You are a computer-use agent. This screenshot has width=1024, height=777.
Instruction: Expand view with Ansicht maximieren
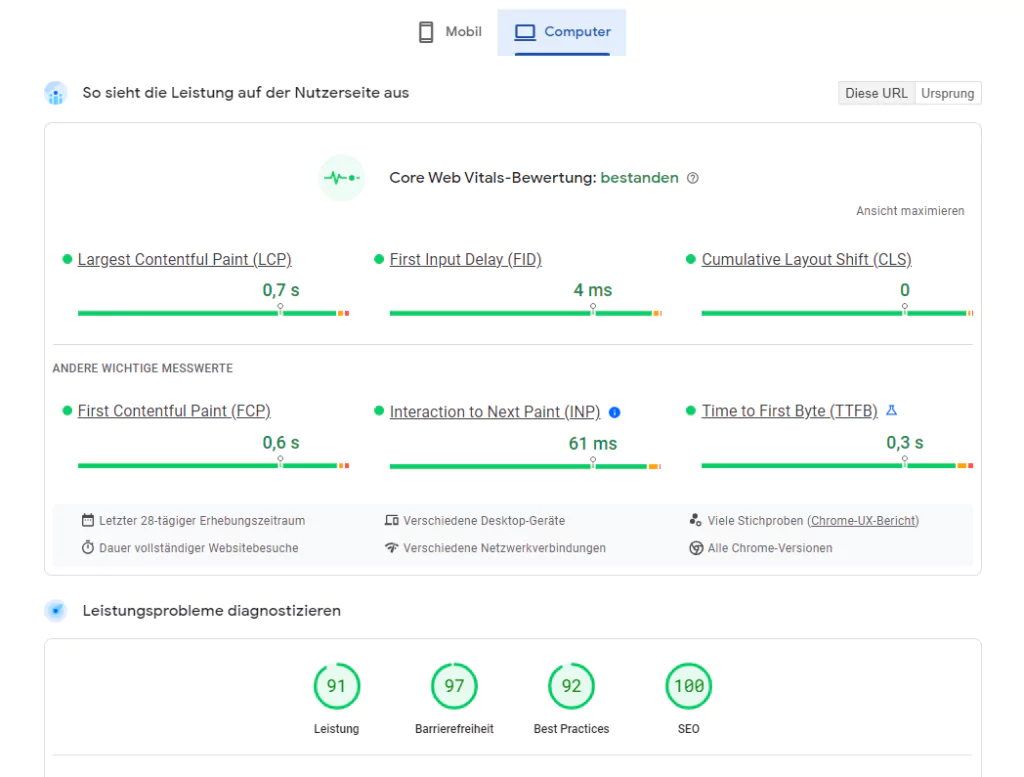[910, 211]
